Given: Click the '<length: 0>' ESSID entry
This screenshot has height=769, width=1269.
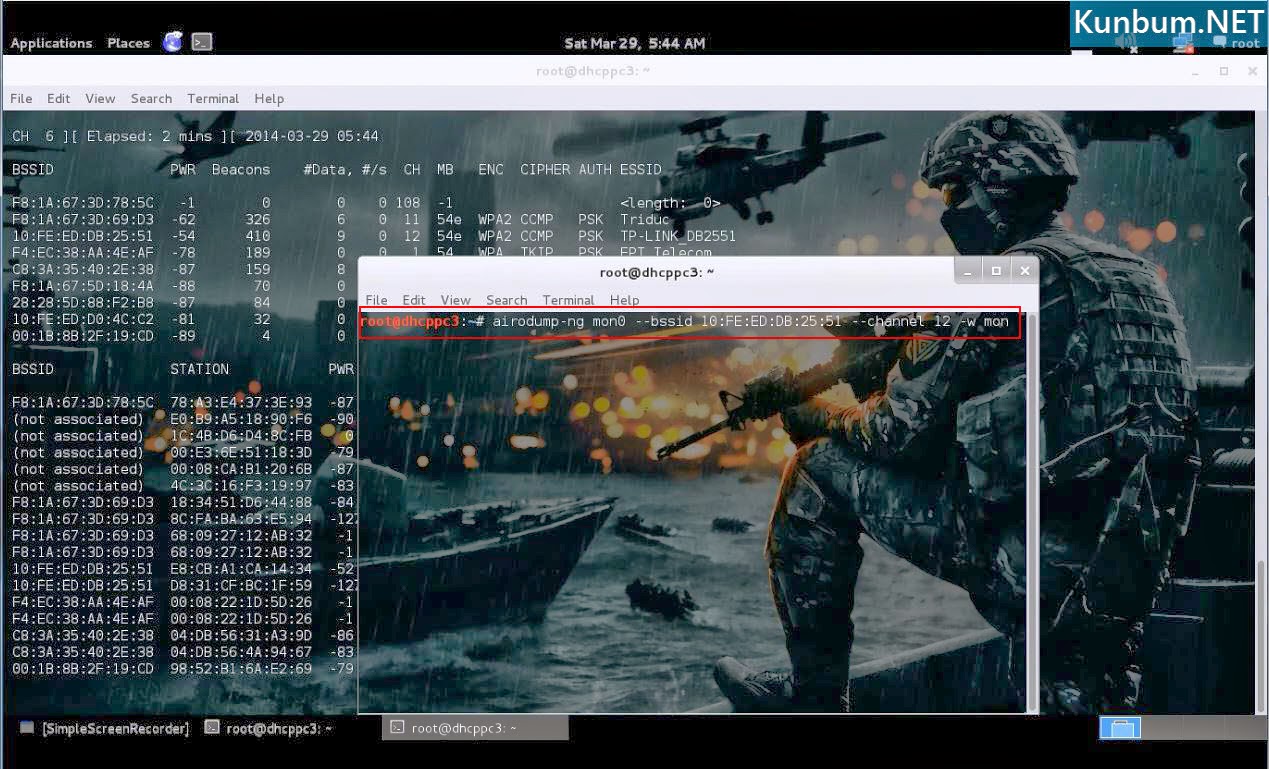Looking at the screenshot, I should 670,203.
